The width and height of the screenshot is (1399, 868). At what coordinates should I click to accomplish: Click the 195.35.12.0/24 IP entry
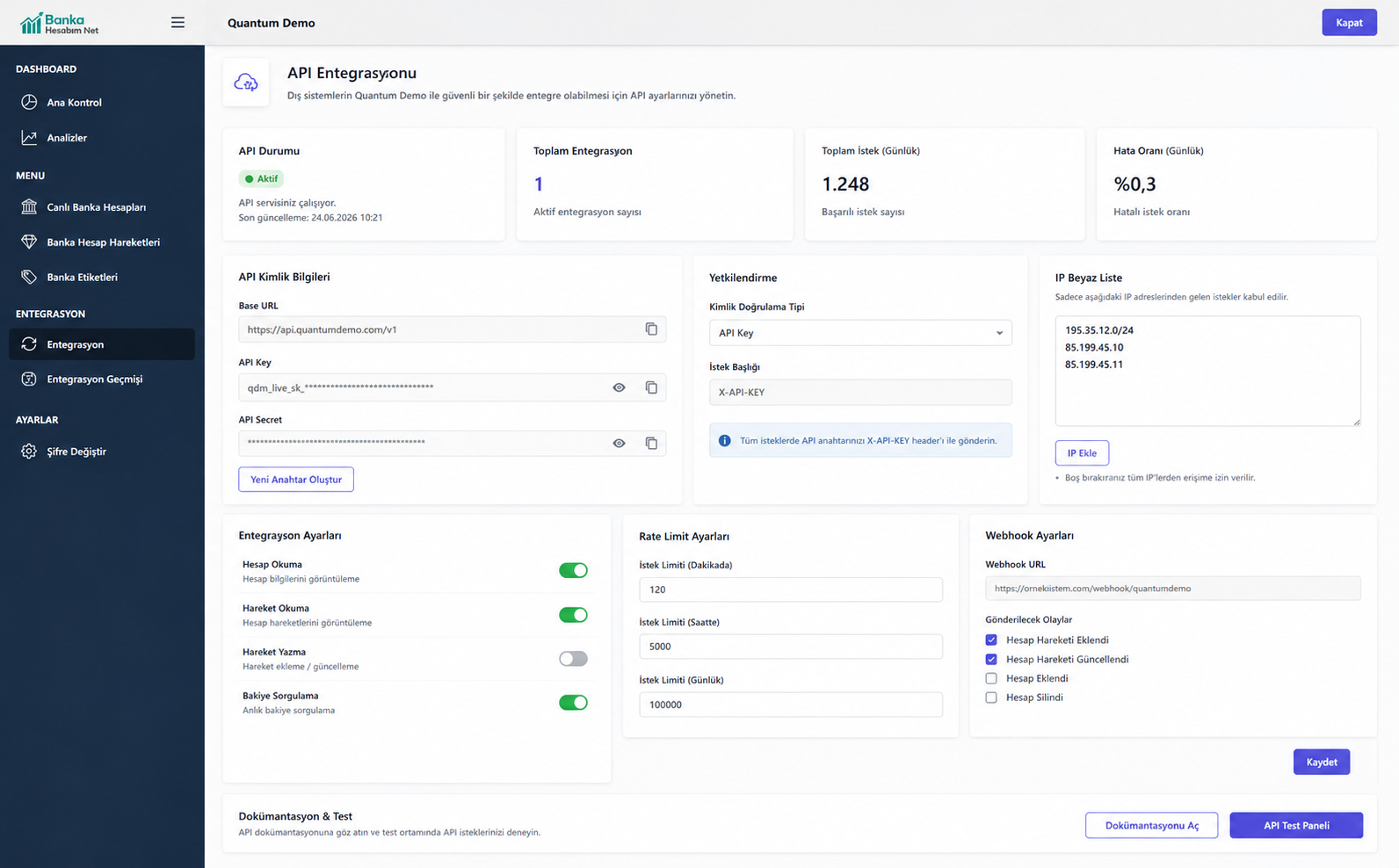[x=1099, y=330]
